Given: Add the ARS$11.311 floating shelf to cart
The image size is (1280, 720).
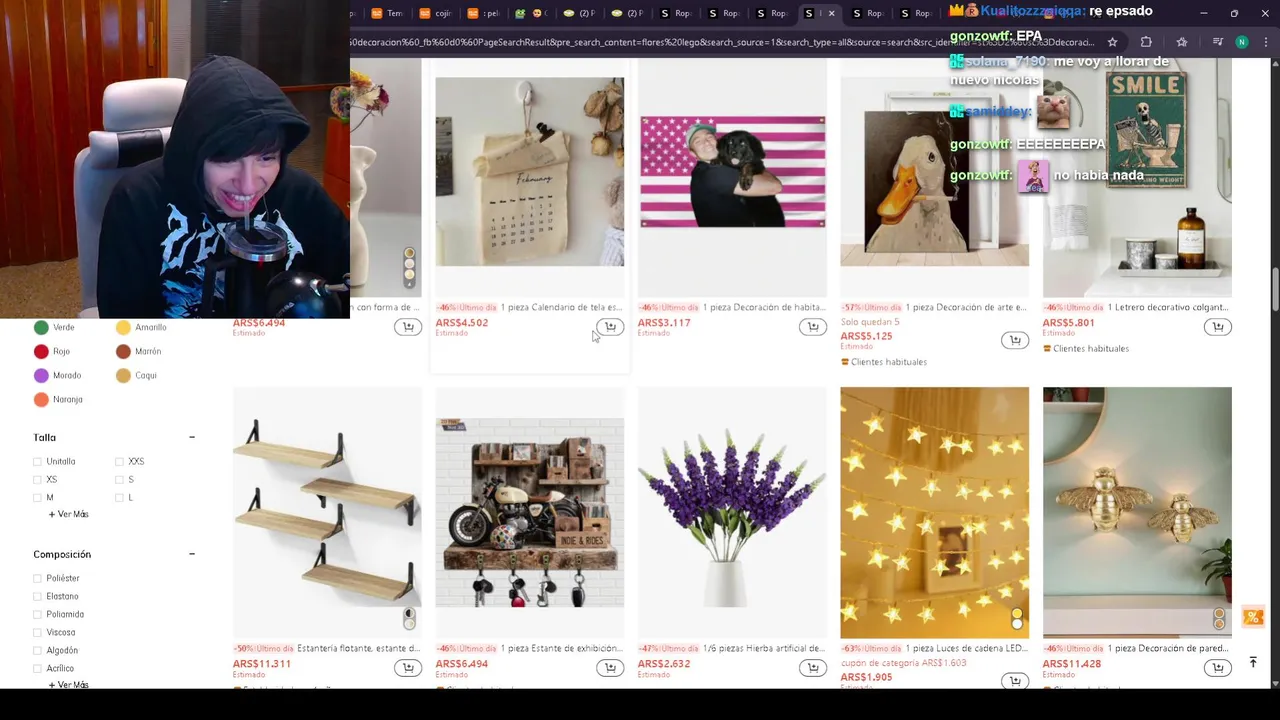Looking at the screenshot, I should pos(408,668).
